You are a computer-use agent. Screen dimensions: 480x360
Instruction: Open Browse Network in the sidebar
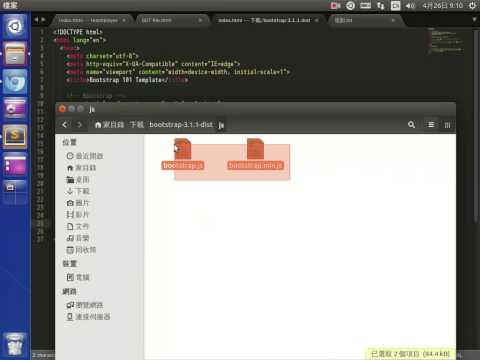click(85, 305)
